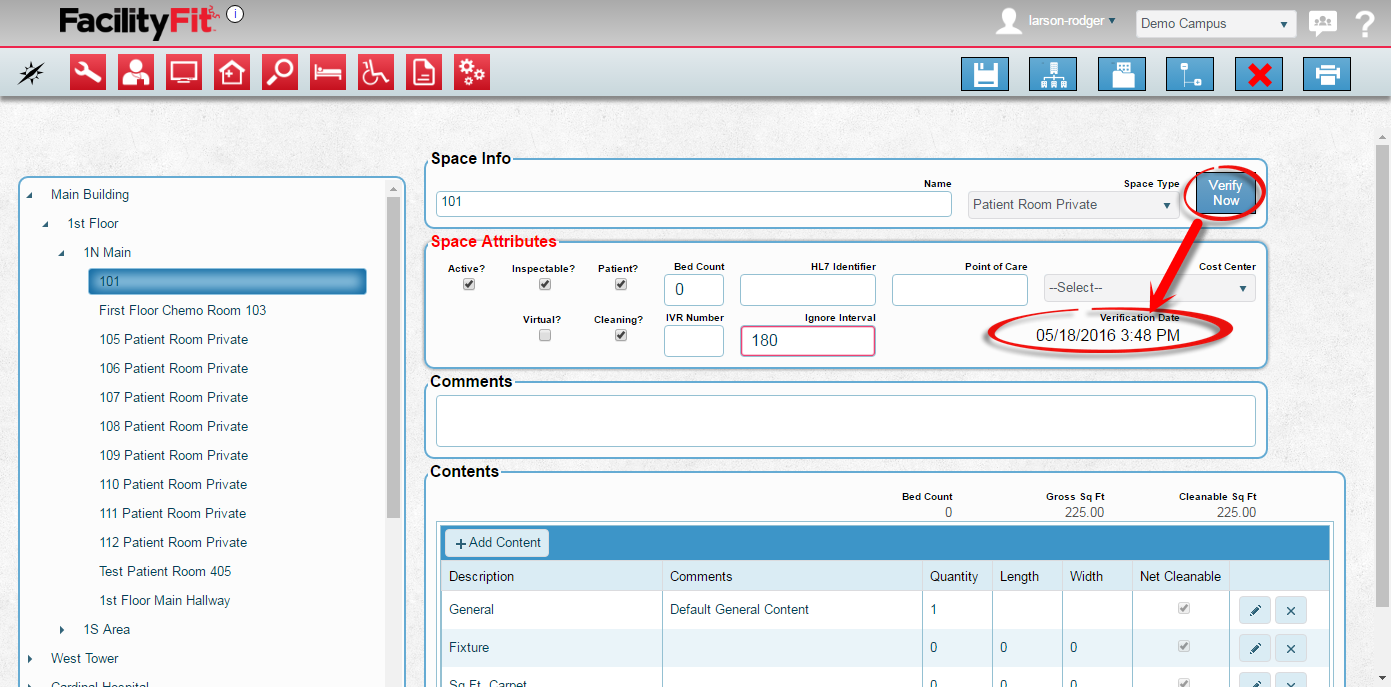Click the Add Content button
The width and height of the screenshot is (1391, 687).
click(x=497, y=543)
